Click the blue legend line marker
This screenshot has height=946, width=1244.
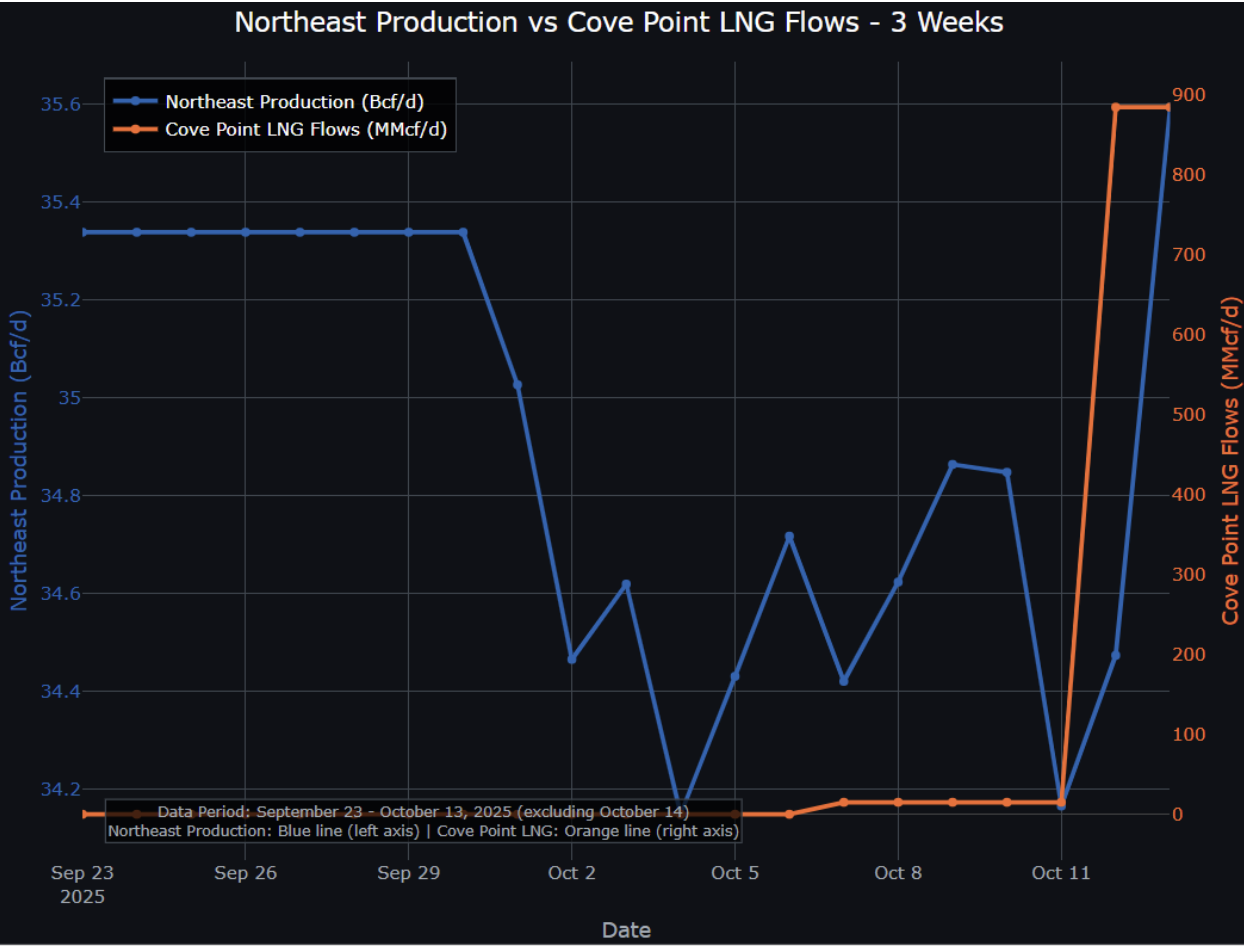[x=135, y=101]
